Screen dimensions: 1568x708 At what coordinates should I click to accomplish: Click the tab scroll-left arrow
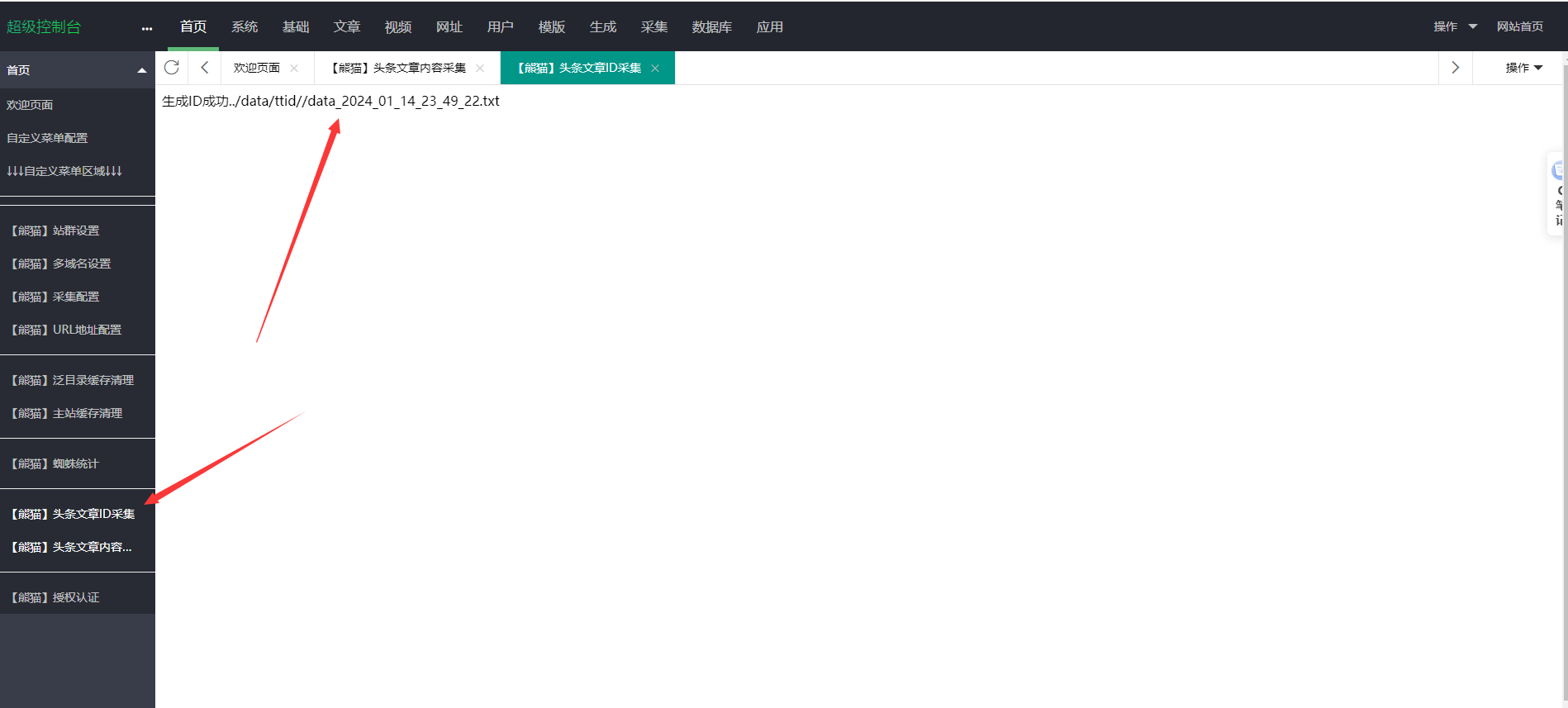point(205,68)
